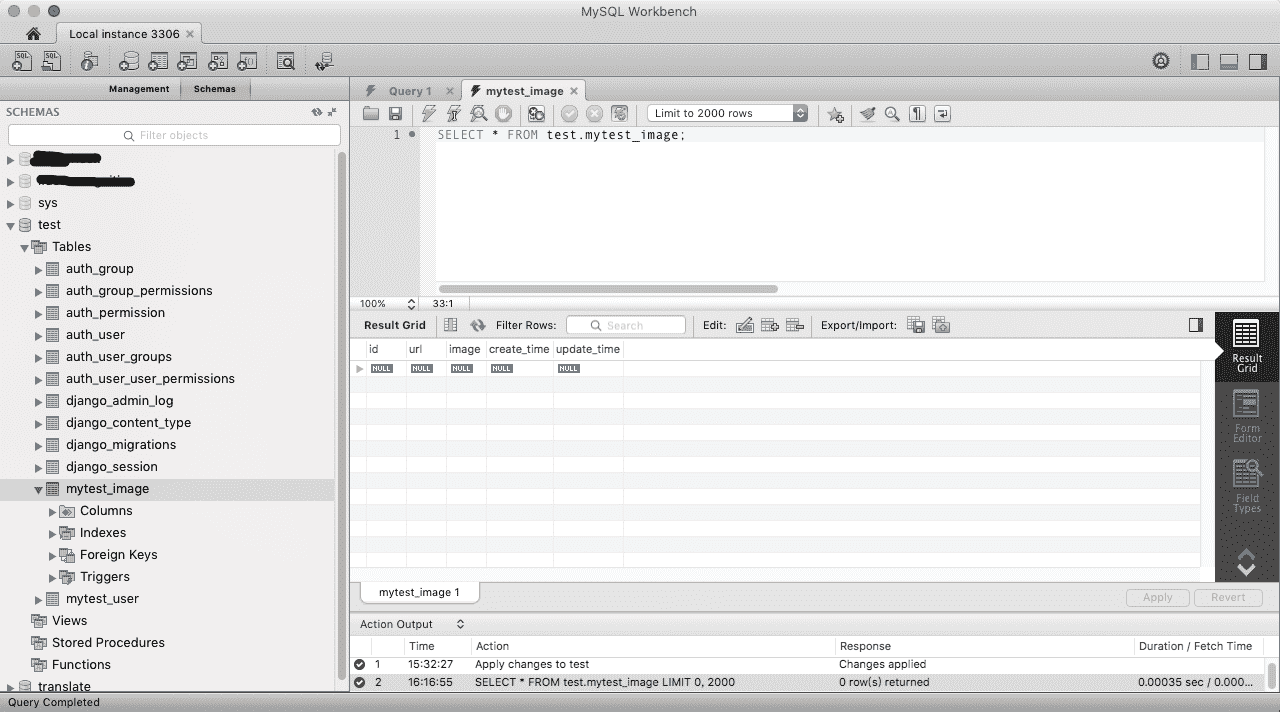This screenshot has height=712, width=1280.
Task: Execute the query lightning icon
Action: pyautogui.click(x=429, y=114)
